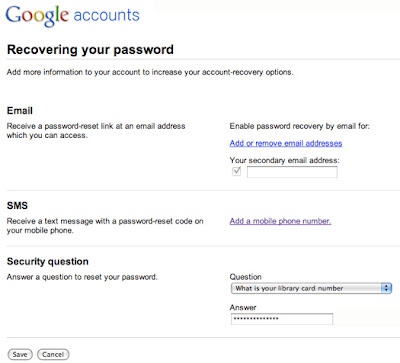Click the Google logo
Image resolution: width=400 pixels, height=363 pixels.
point(37,15)
